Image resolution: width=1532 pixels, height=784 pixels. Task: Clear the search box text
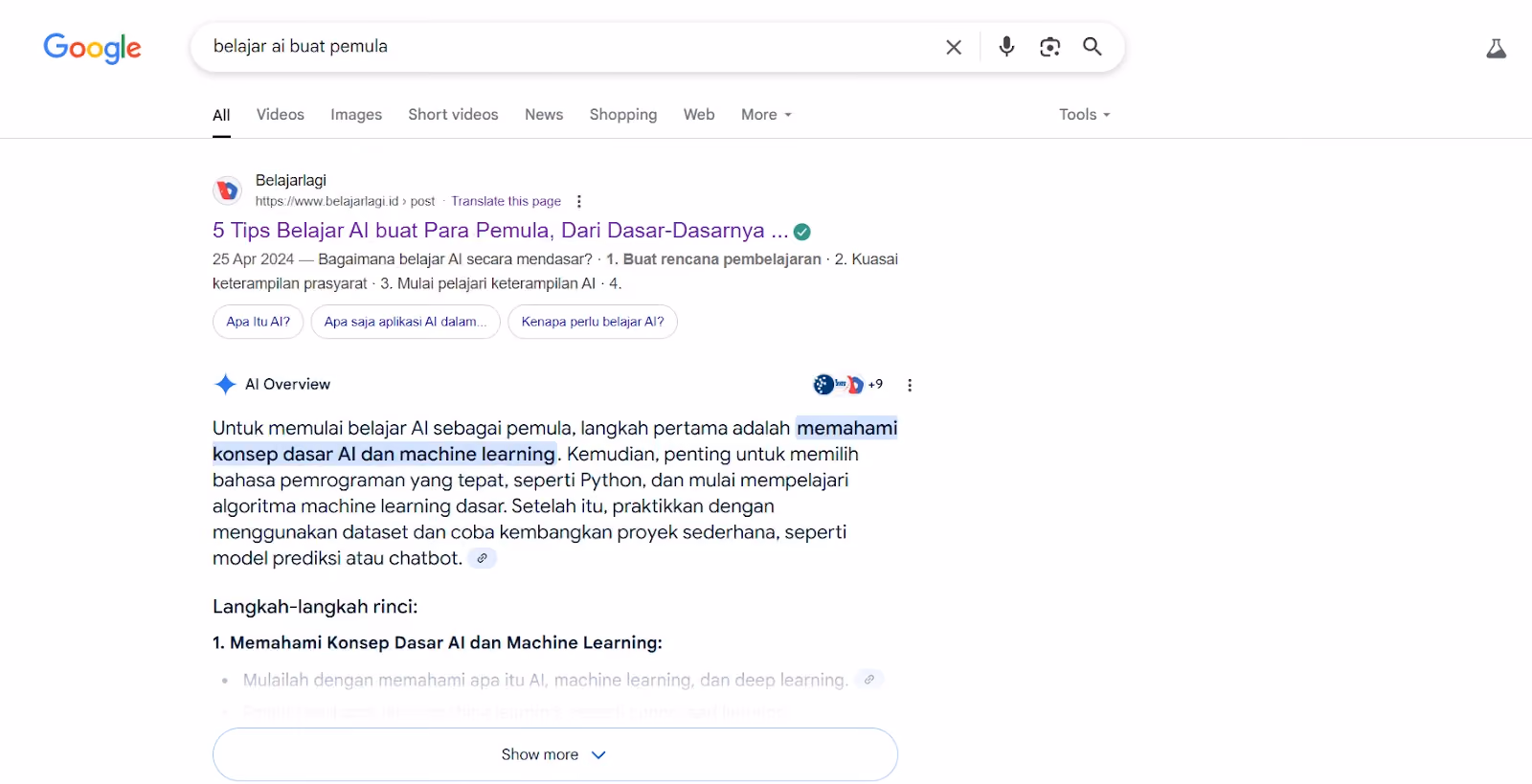click(954, 47)
